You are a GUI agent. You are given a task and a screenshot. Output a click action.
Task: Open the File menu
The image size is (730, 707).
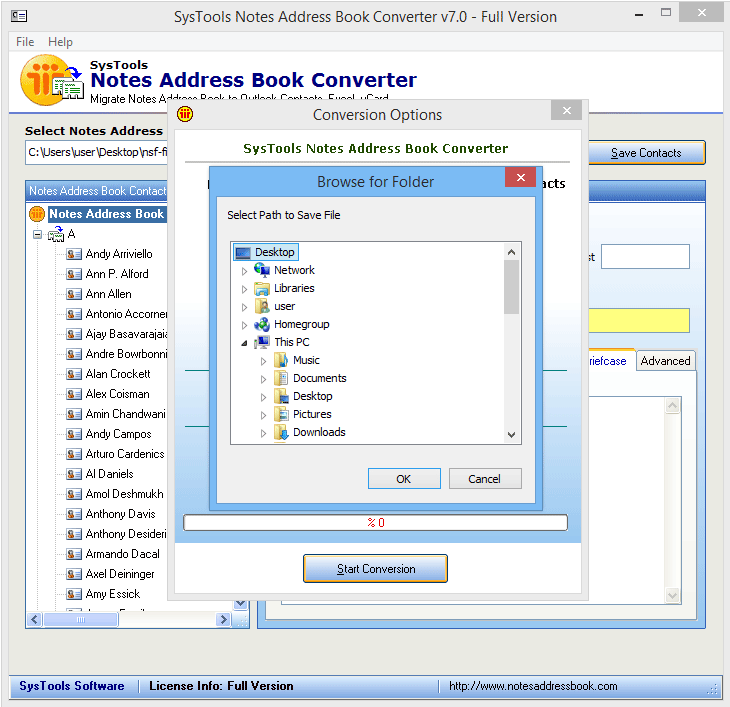(25, 42)
